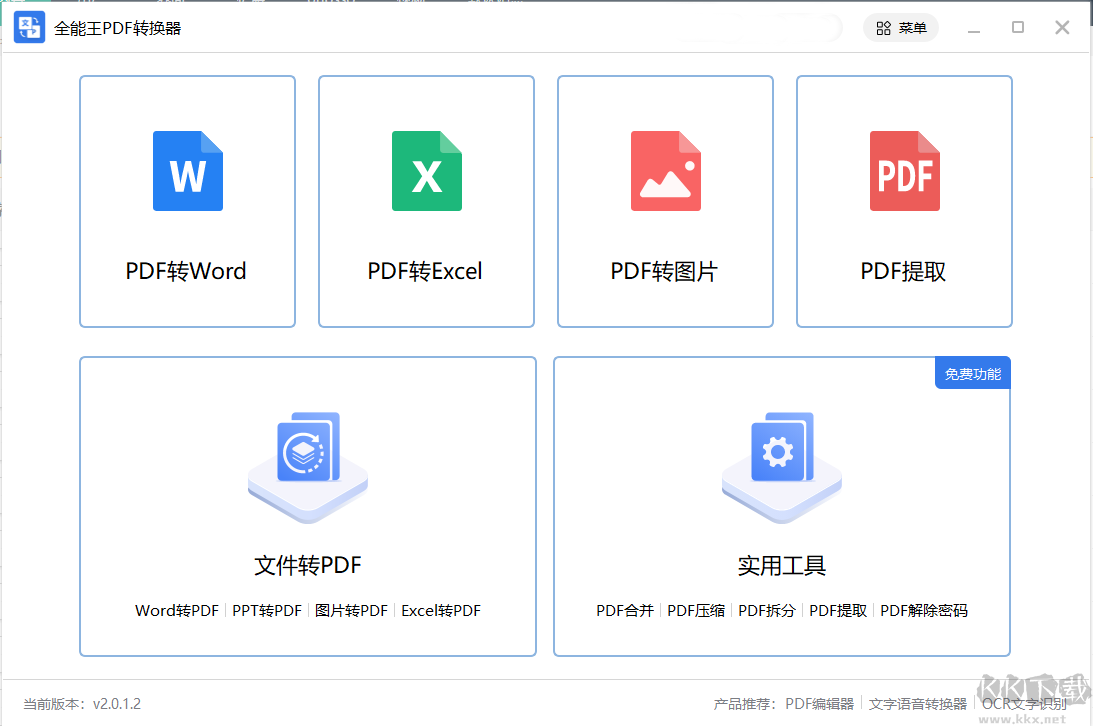The image size is (1093, 726).
Task: Click the picture icon for PDF转图片
Action: click(665, 171)
